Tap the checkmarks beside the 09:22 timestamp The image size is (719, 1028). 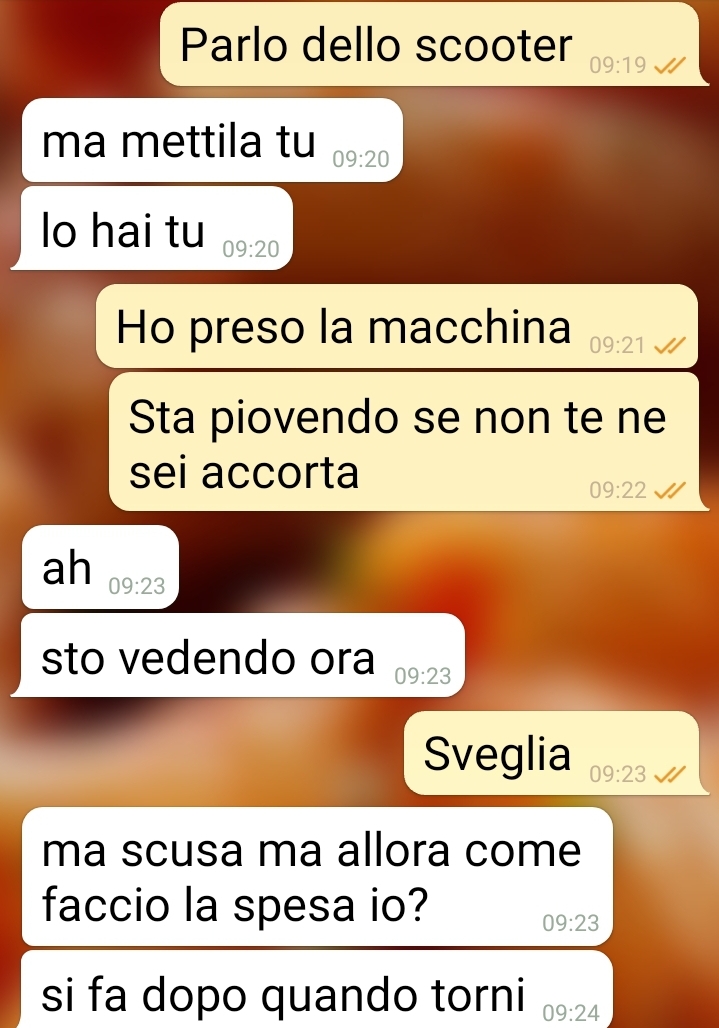[670, 490]
